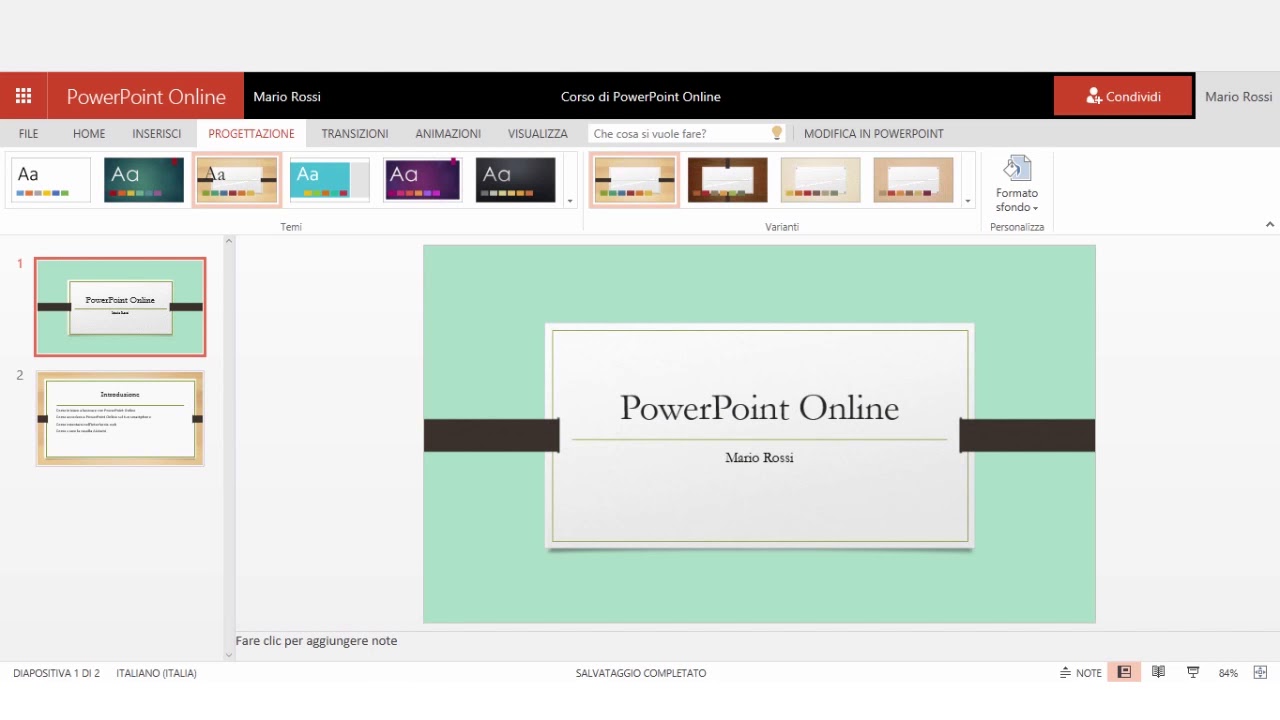Click SALVATAGGIO COMPLETATO status
The image size is (1280, 720).
641,673
